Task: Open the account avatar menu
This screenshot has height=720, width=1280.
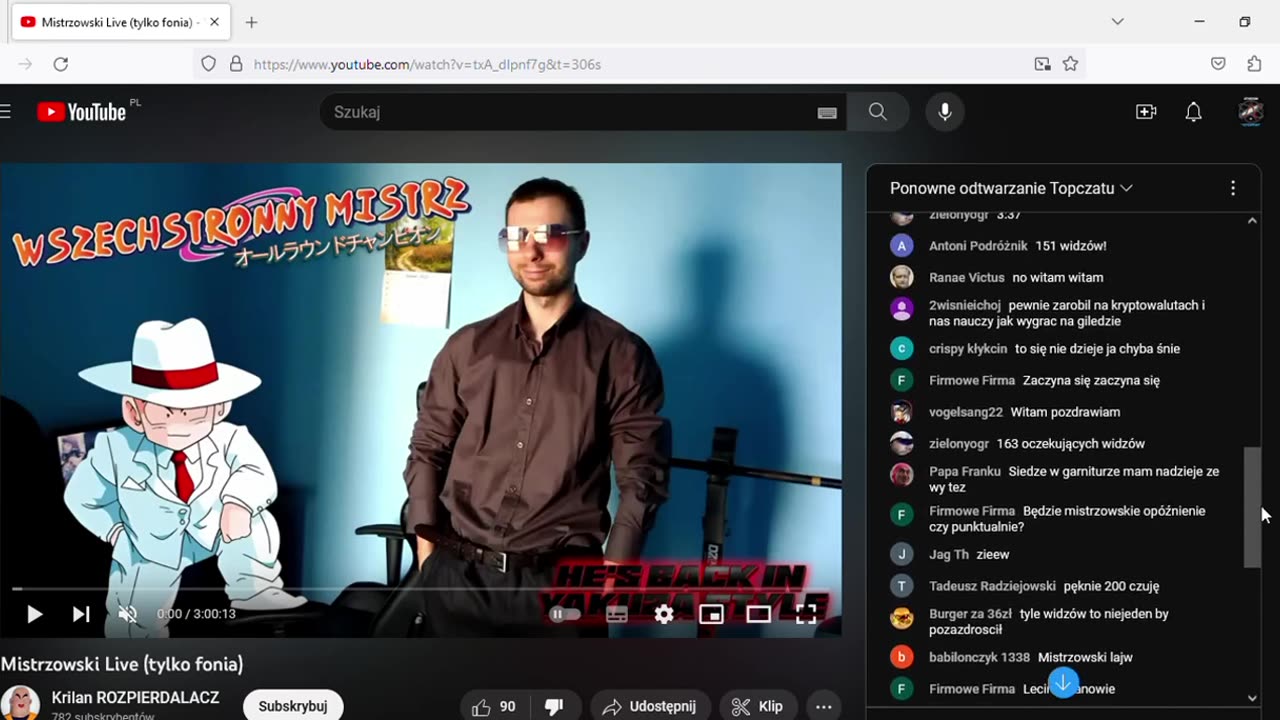Action: coord(1250,112)
